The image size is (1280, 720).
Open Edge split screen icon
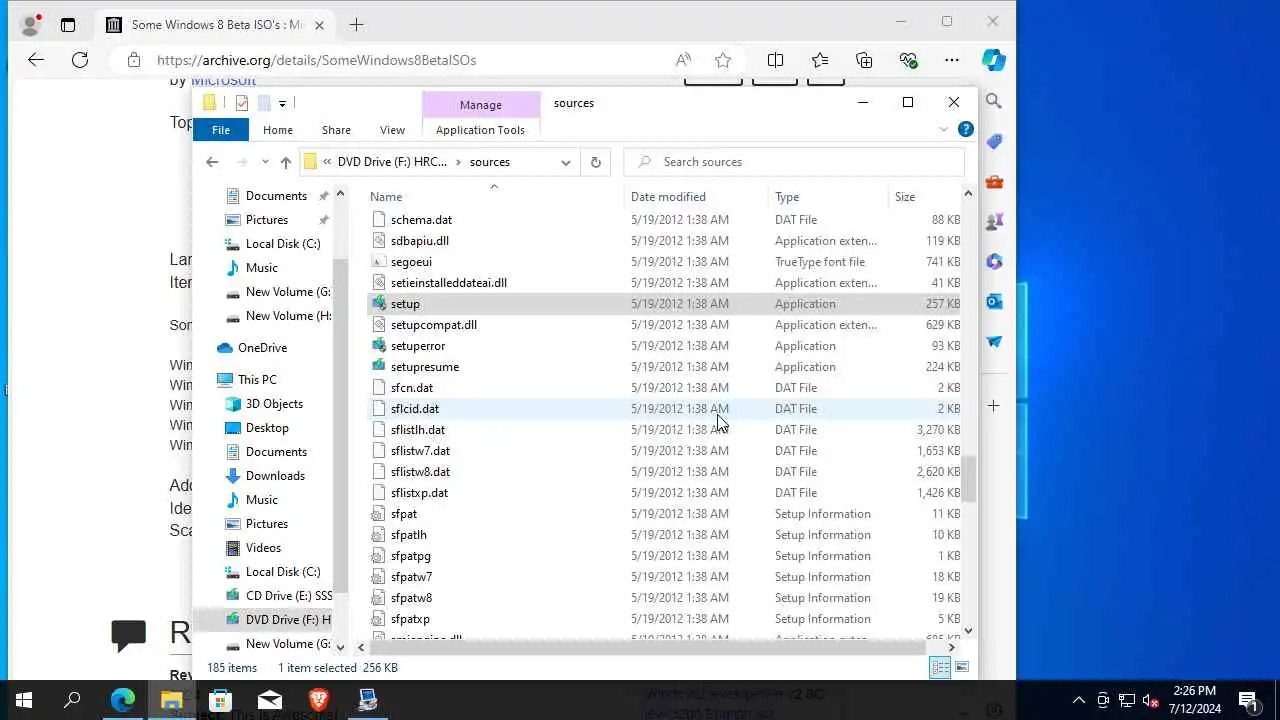click(x=775, y=60)
